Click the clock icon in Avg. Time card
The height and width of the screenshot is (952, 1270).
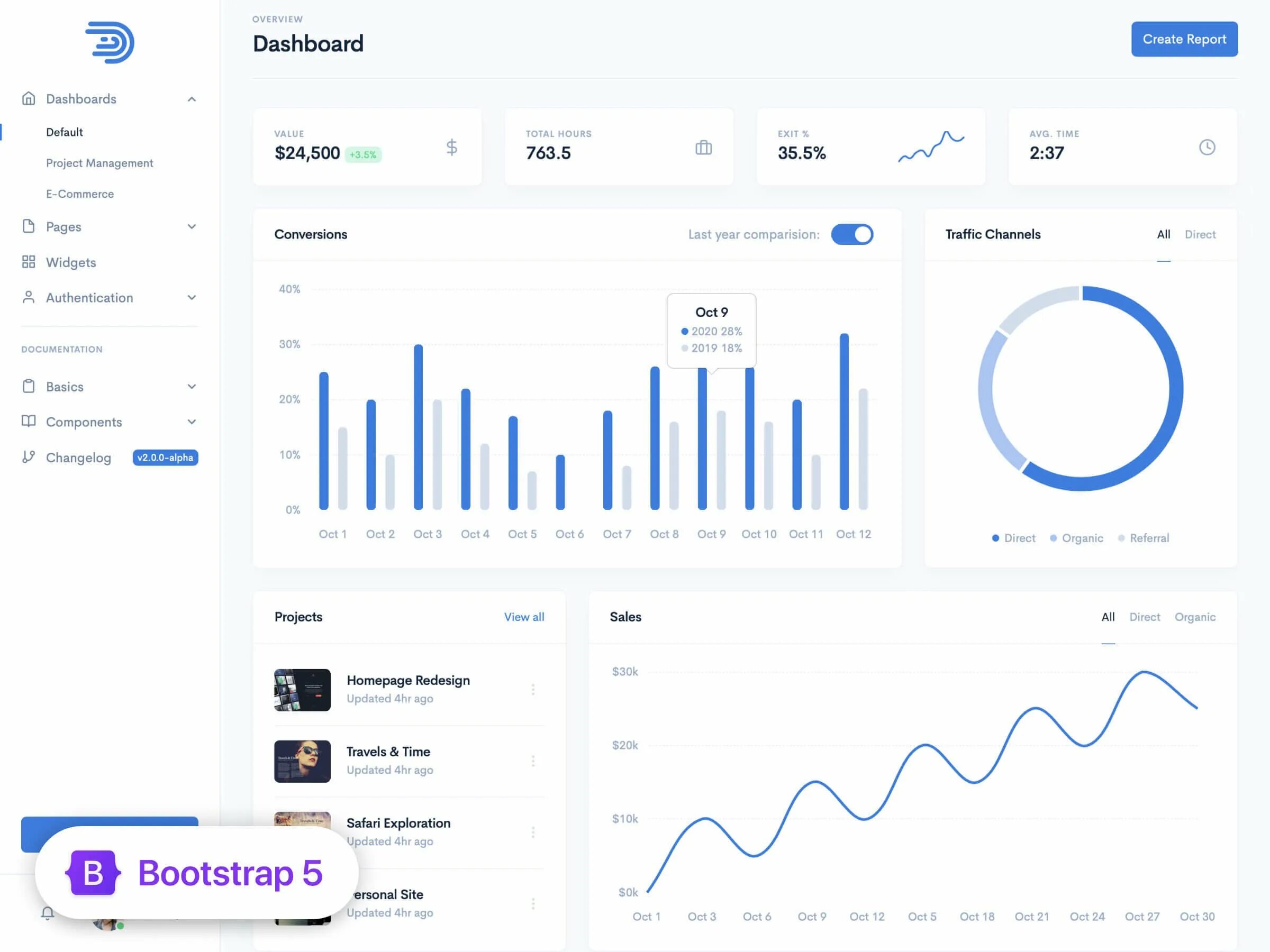pyautogui.click(x=1207, y=148)
